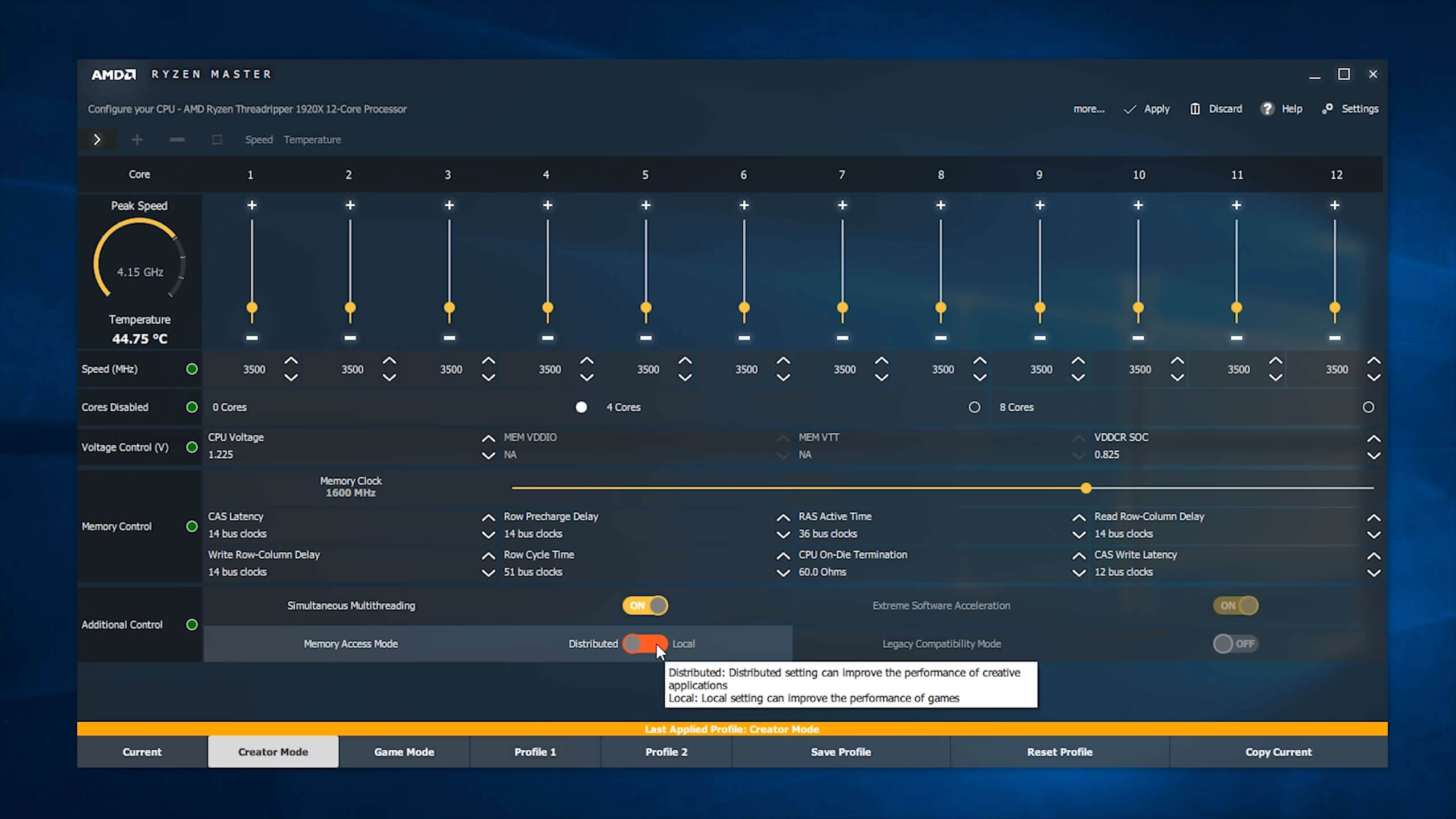Click the Apply checkmark icon
1456x819 pixels.
[x=1130, y=109]
